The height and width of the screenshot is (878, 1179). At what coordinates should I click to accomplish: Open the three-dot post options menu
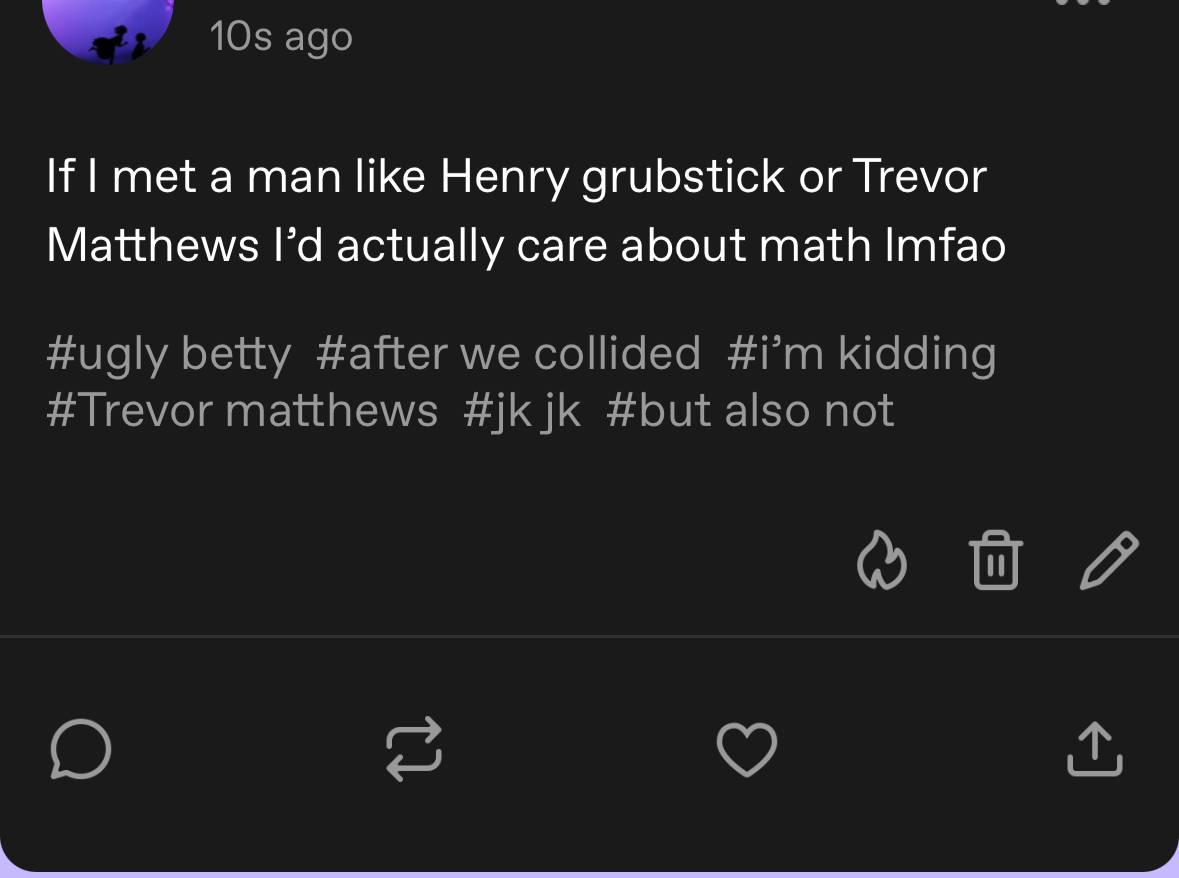1083,2
